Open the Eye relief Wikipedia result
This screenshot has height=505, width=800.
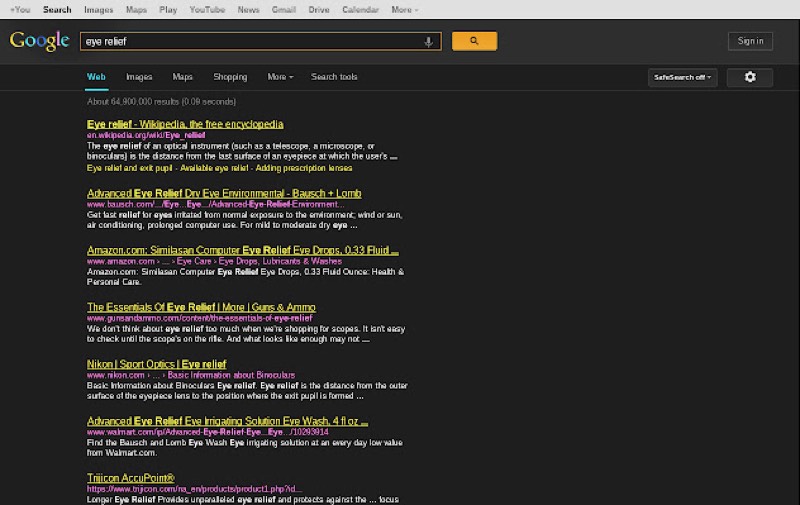pos(185,124)
